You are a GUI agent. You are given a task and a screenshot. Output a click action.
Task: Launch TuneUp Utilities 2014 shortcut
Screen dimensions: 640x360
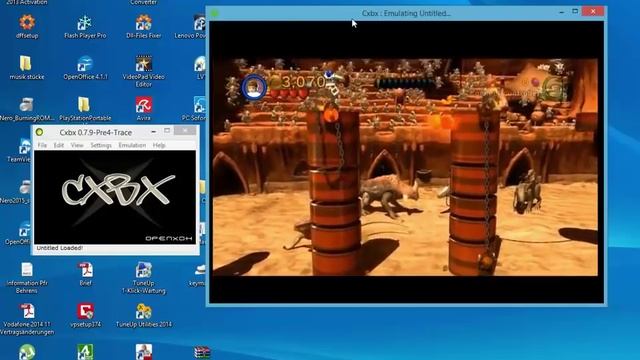(x=144, y=315)
